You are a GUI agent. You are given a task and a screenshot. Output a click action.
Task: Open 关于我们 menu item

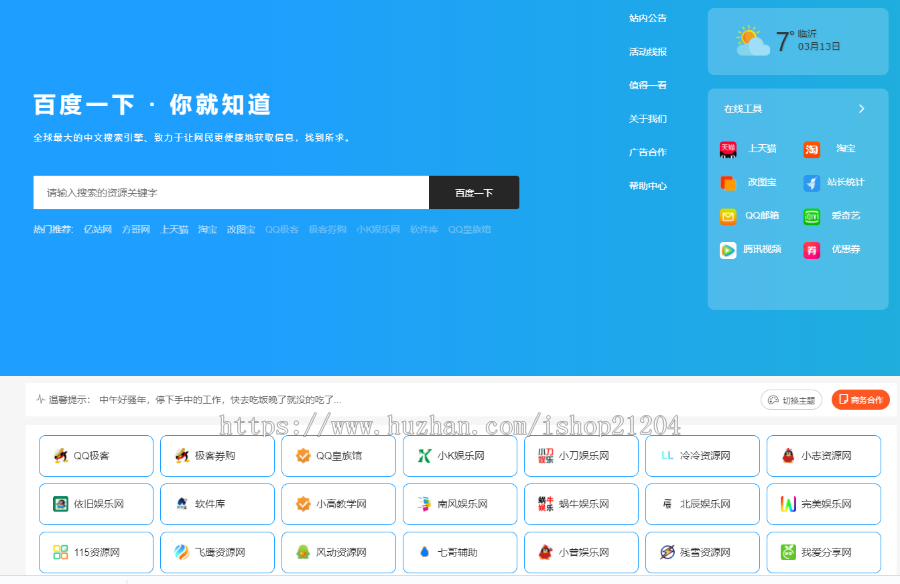pos(647,119)
